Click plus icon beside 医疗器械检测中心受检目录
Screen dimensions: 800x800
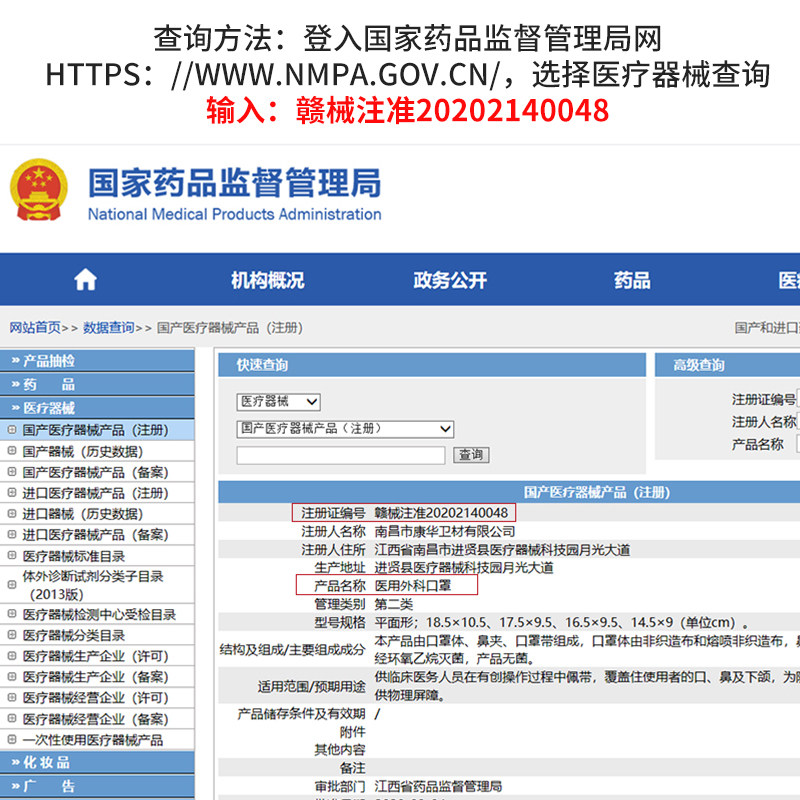(x=12, y=614)
